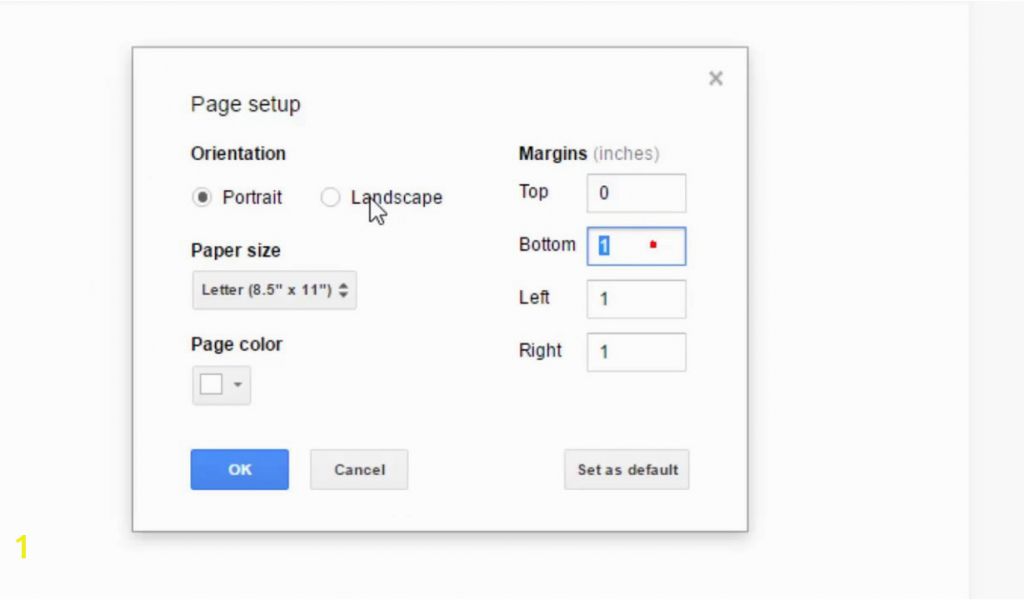Select the Right margin input field
The width and height of the screenshot is (1024, 600).
pyautogui.click(x=636, y=352)
